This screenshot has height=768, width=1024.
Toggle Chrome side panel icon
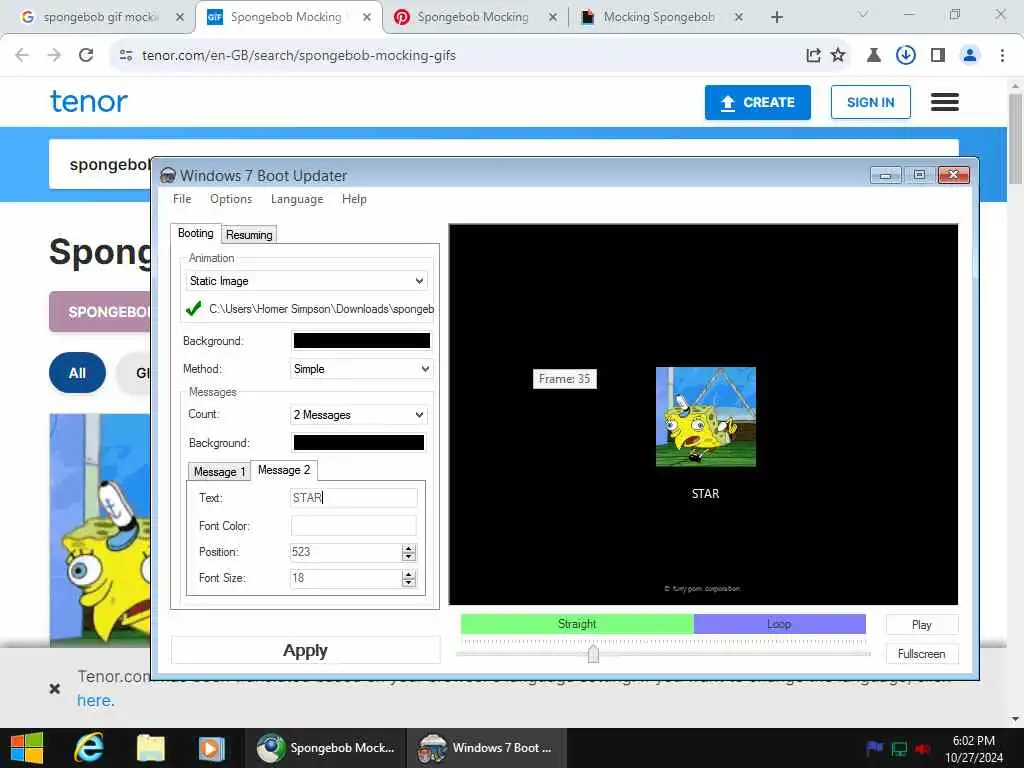938,56
